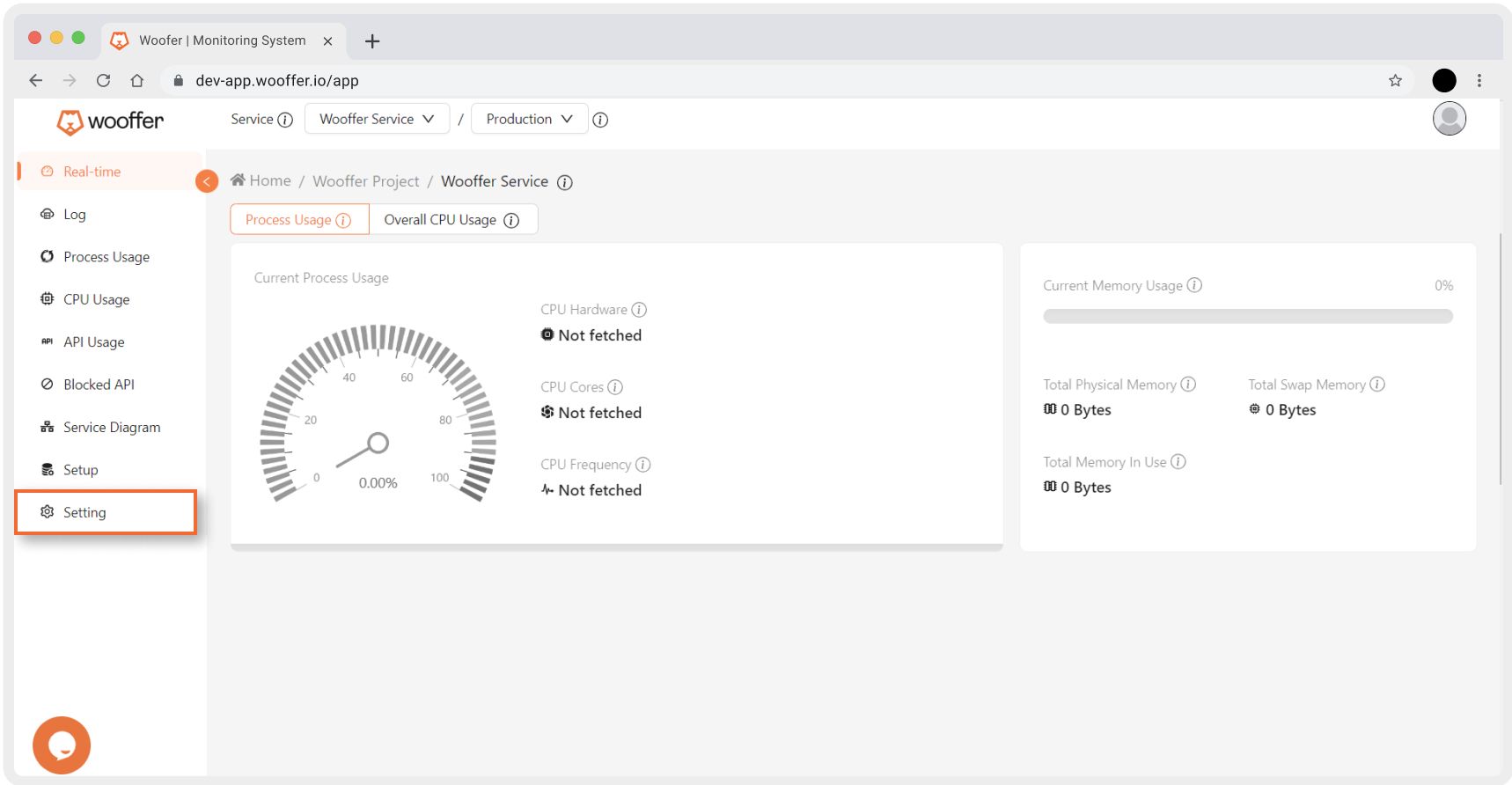Click the browser back arrow
Screen dimensions: 1512x785
(x=35, y=80)
